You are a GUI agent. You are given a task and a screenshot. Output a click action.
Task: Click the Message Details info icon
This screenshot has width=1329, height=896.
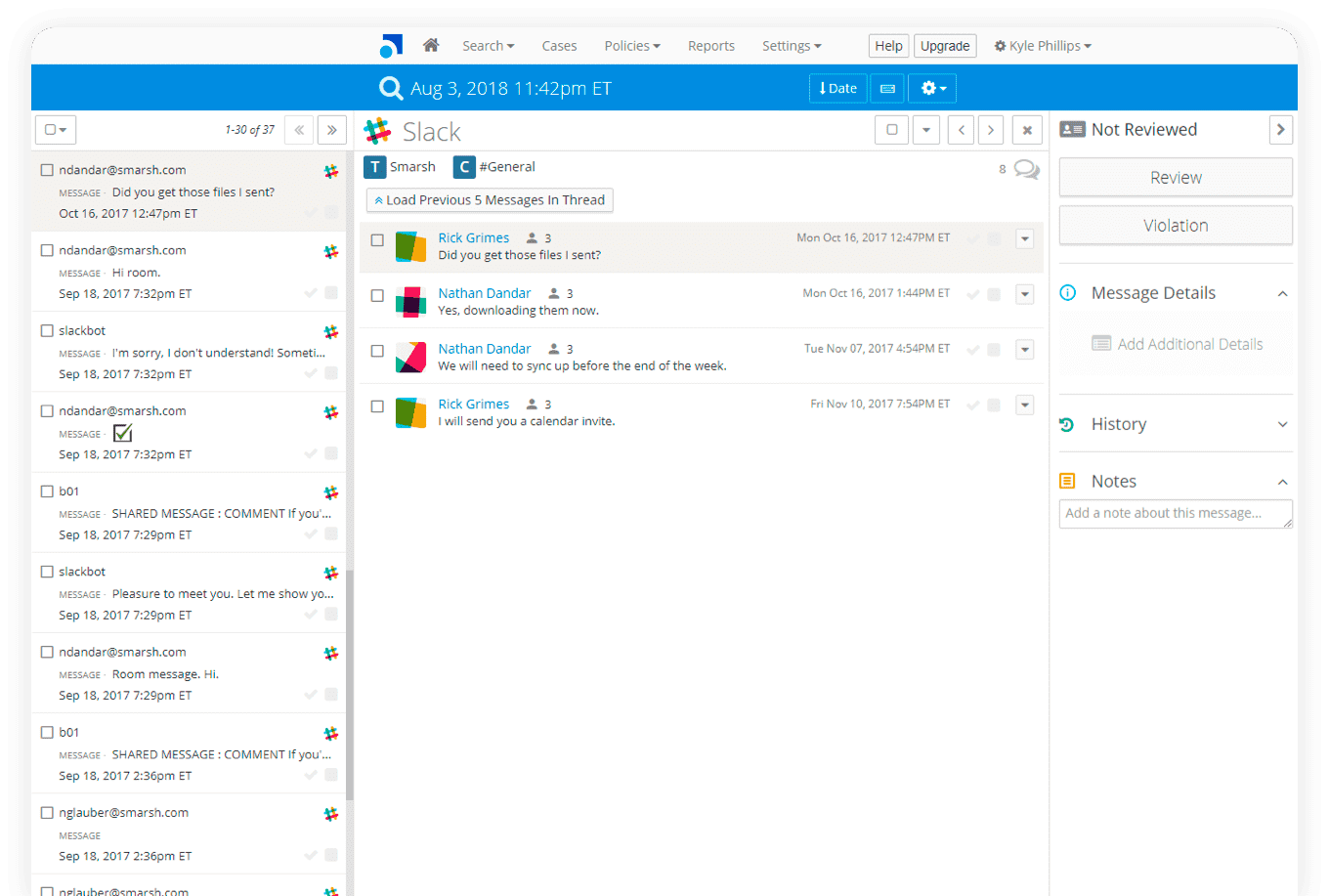click(1068, 292)
